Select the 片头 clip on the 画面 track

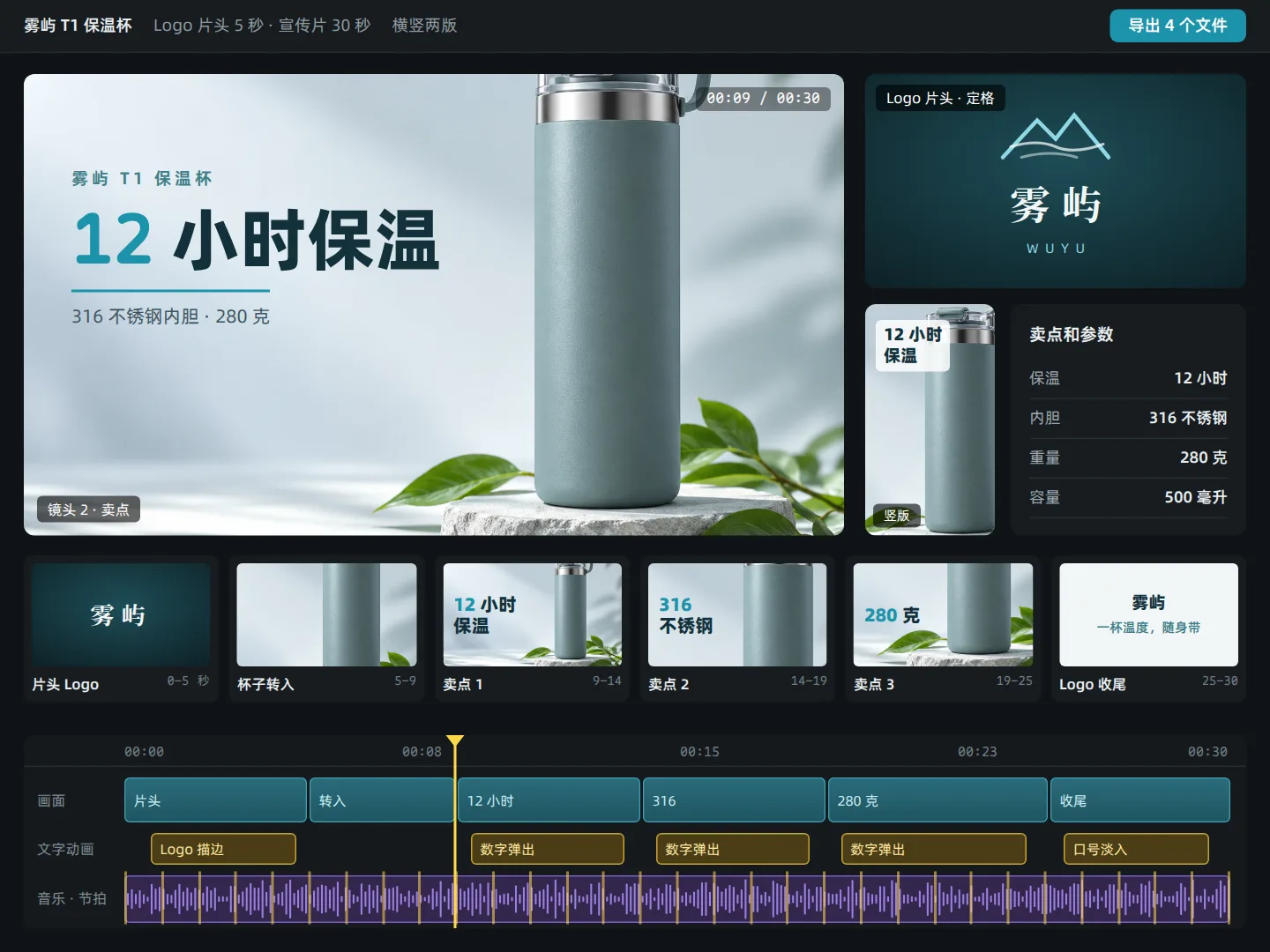point(215,800)
